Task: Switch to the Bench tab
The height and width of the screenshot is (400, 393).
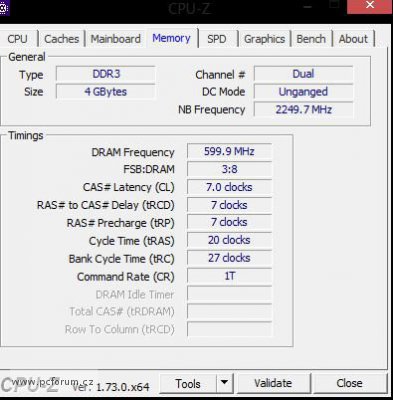Action: click(x=311, y=39)
